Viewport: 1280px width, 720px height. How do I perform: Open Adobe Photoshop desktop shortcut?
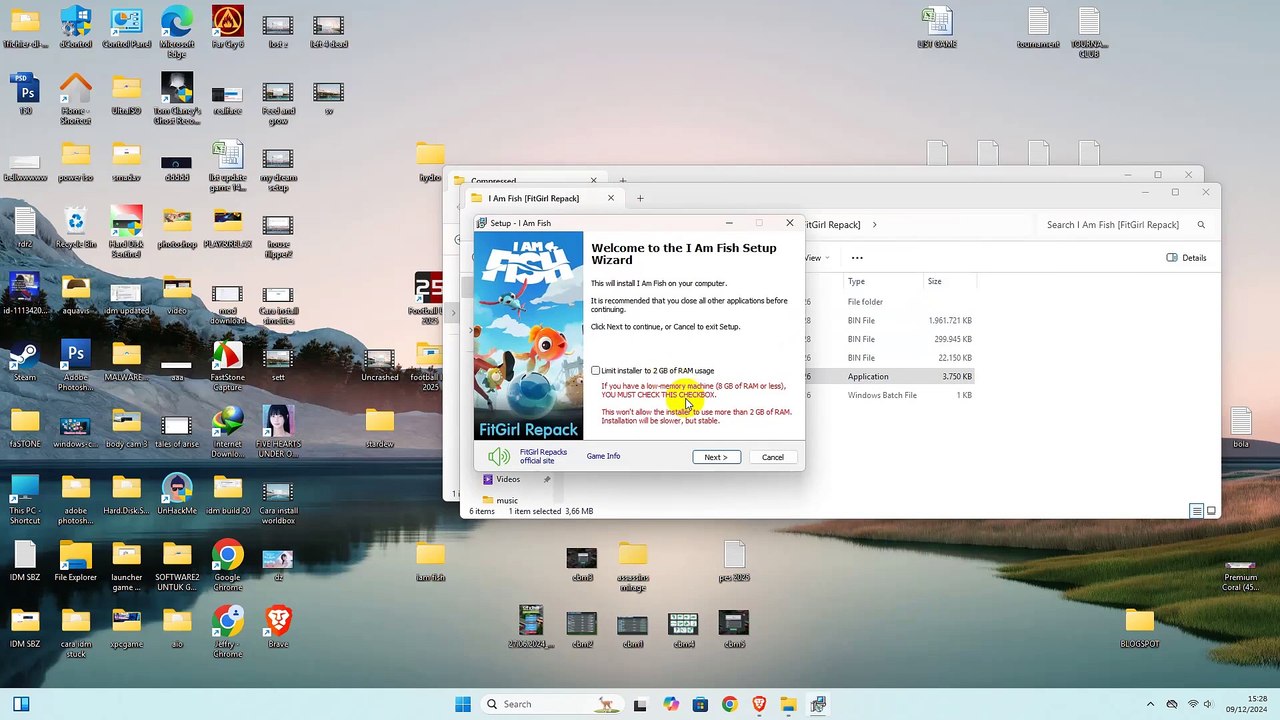click(76, 366)
